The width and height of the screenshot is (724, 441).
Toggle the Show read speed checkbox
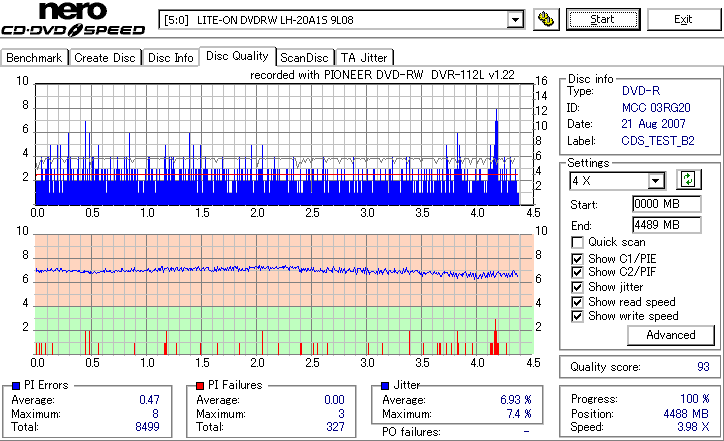click(x=577, y=302)
